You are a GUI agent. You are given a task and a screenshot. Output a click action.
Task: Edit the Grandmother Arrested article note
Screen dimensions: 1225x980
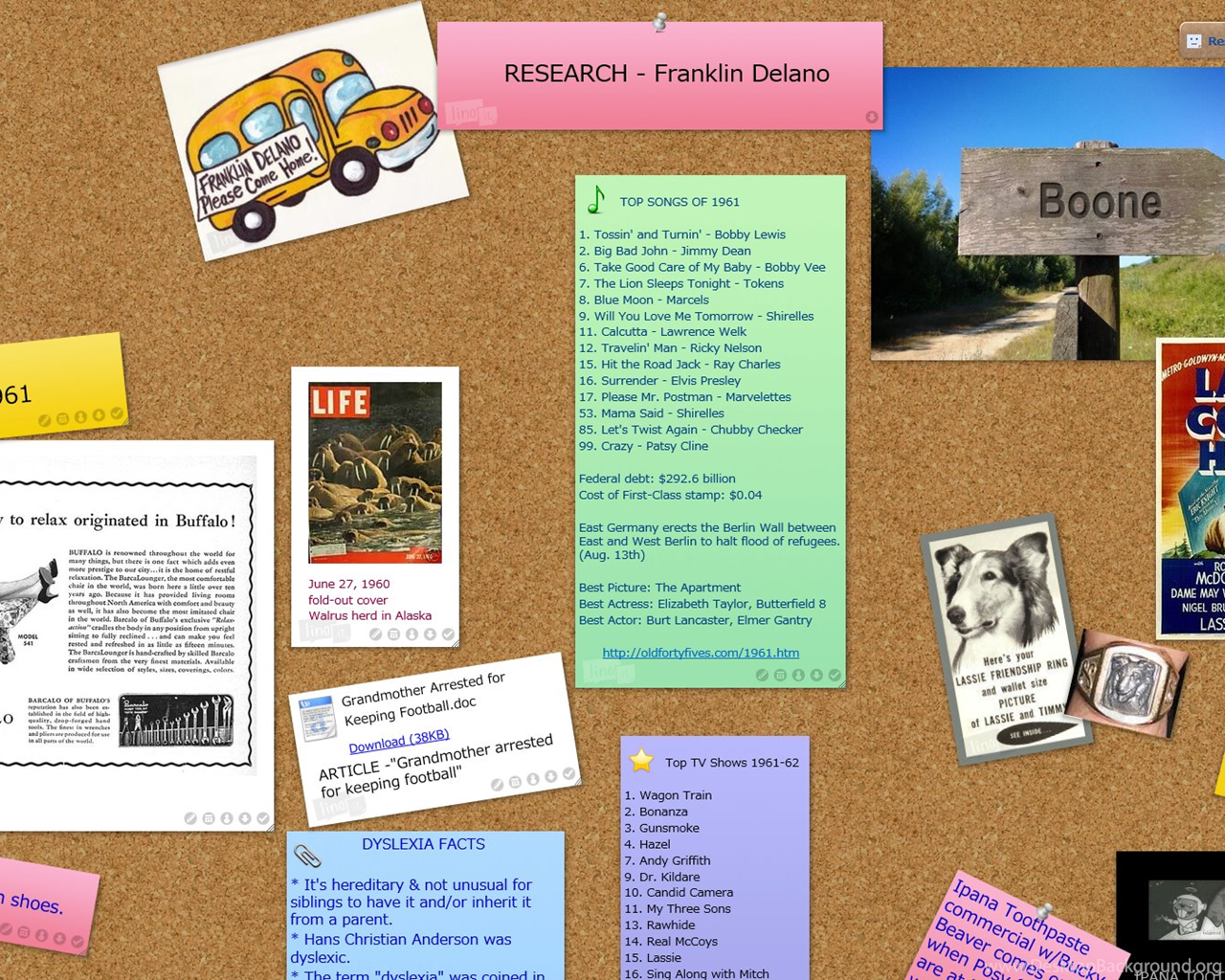(x=497, y=785)
